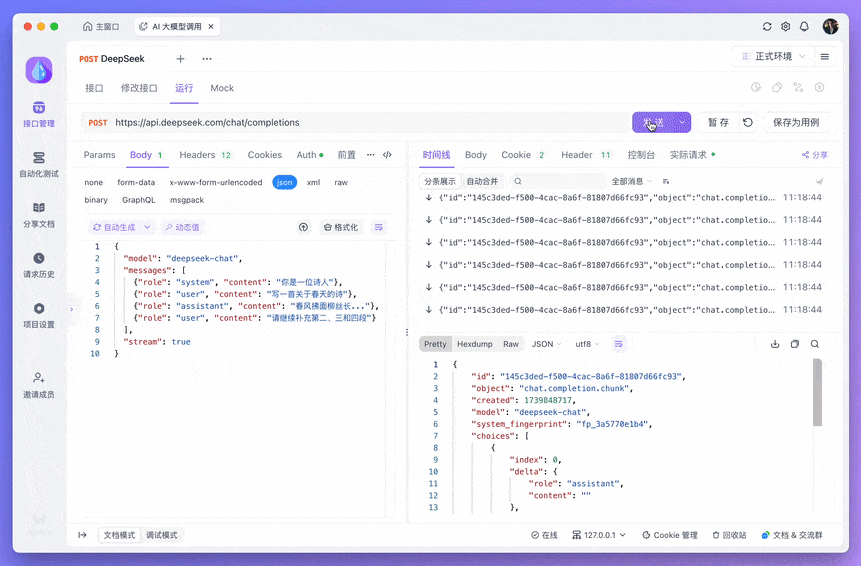Open the 实际请求 response tab
Image resolution: width=861 pixels, height=566 pixels.
(692, 155)
